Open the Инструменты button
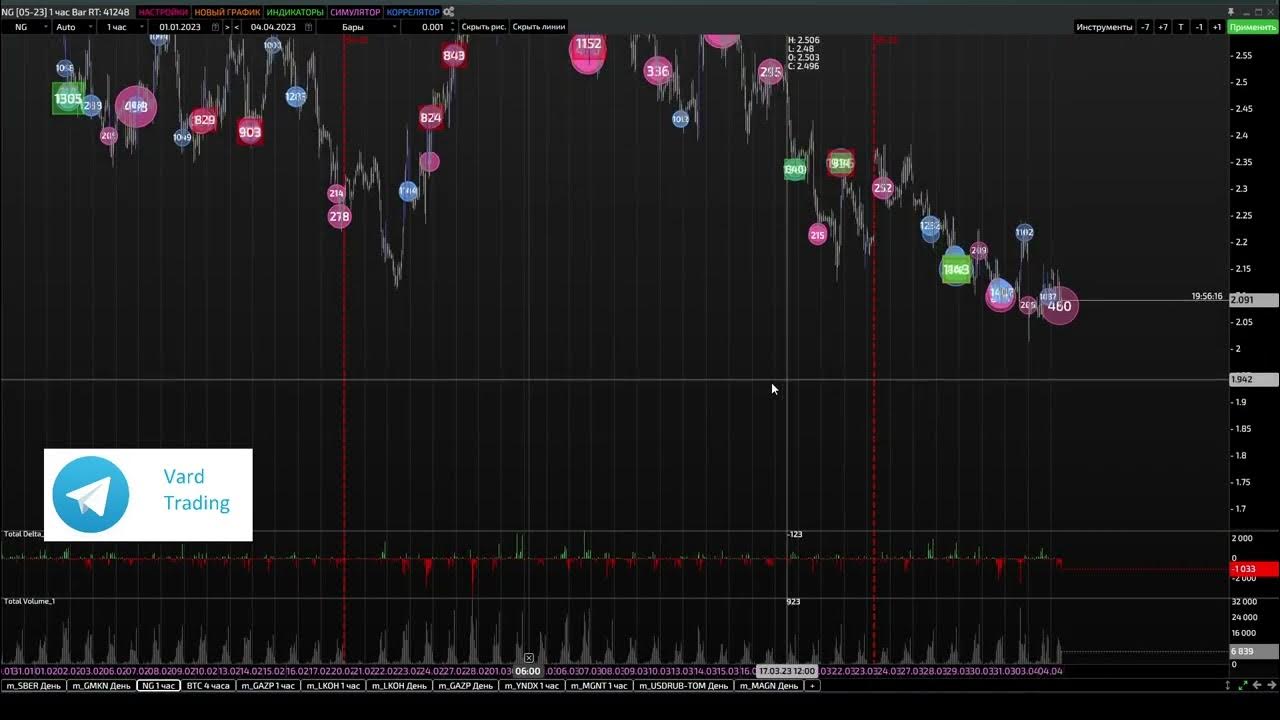 click(1104, 27)
